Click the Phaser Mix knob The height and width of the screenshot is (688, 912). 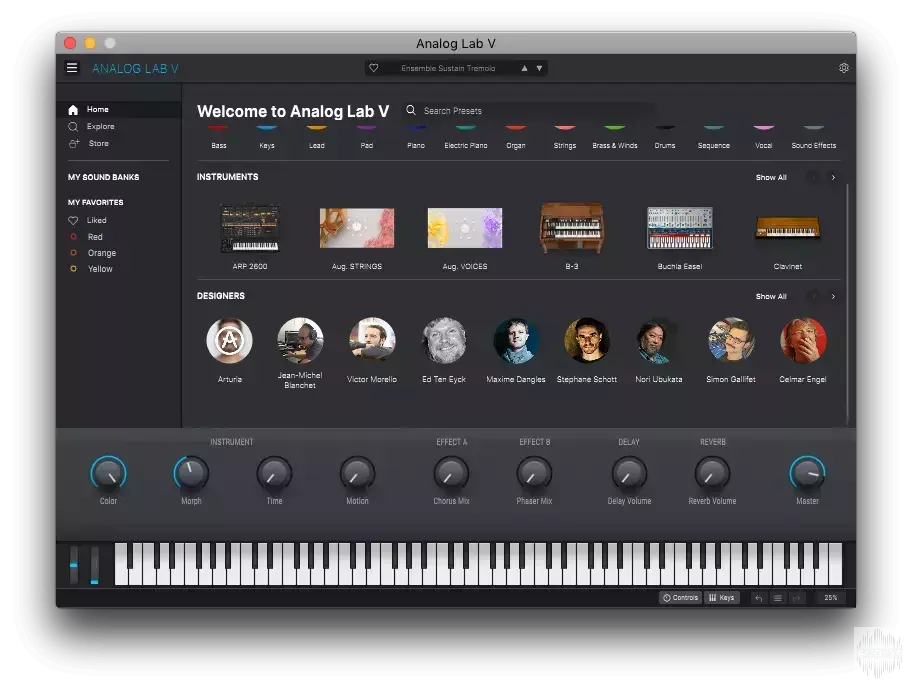pyautogui.click(x=534, y=474)
